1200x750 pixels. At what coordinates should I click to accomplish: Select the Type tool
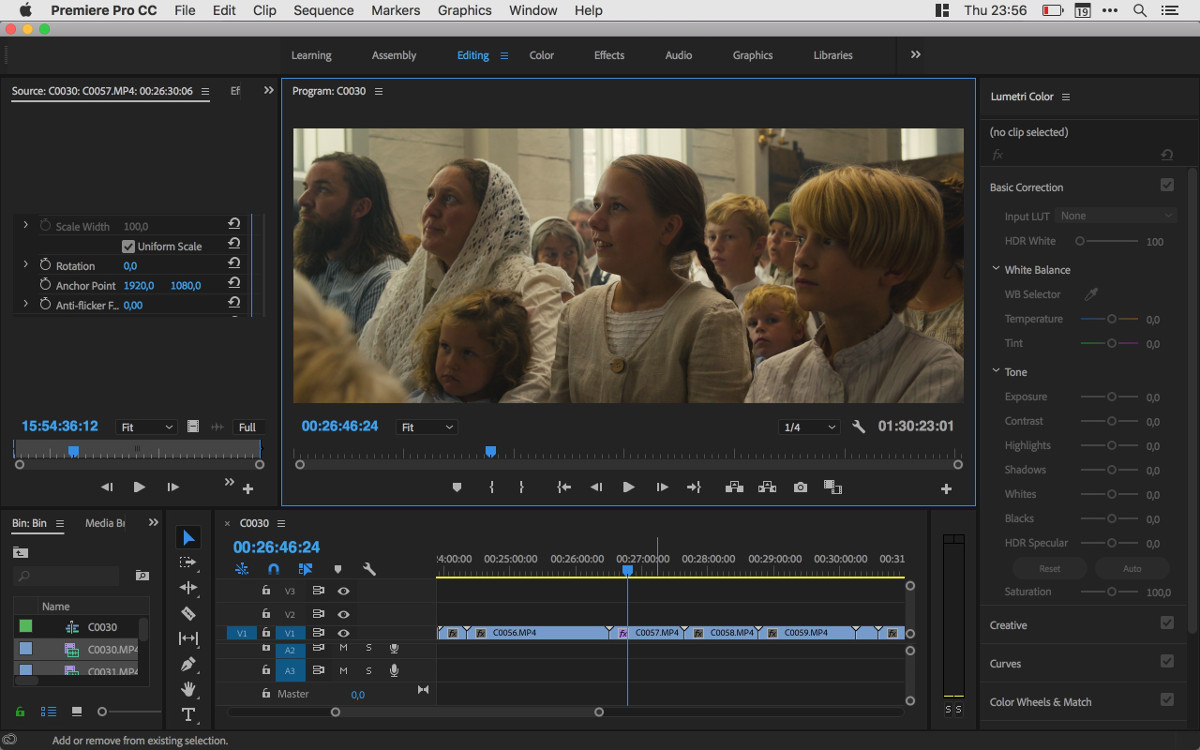pos(188,714)
